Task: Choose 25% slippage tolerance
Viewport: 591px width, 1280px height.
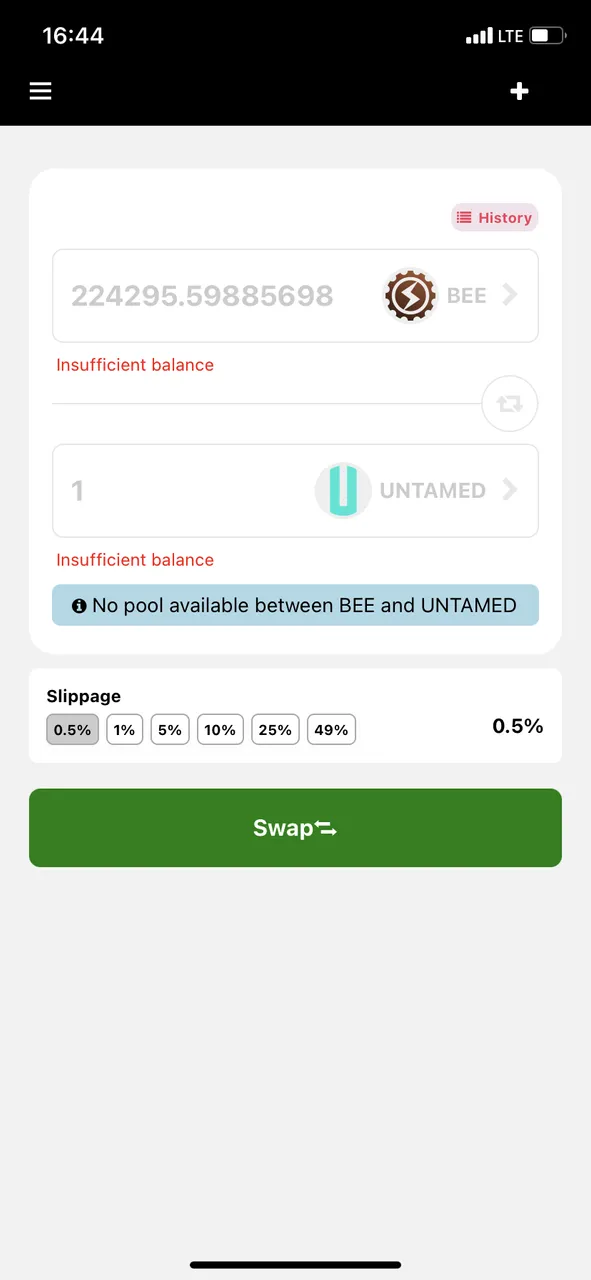Action: [x=275, y=730]
